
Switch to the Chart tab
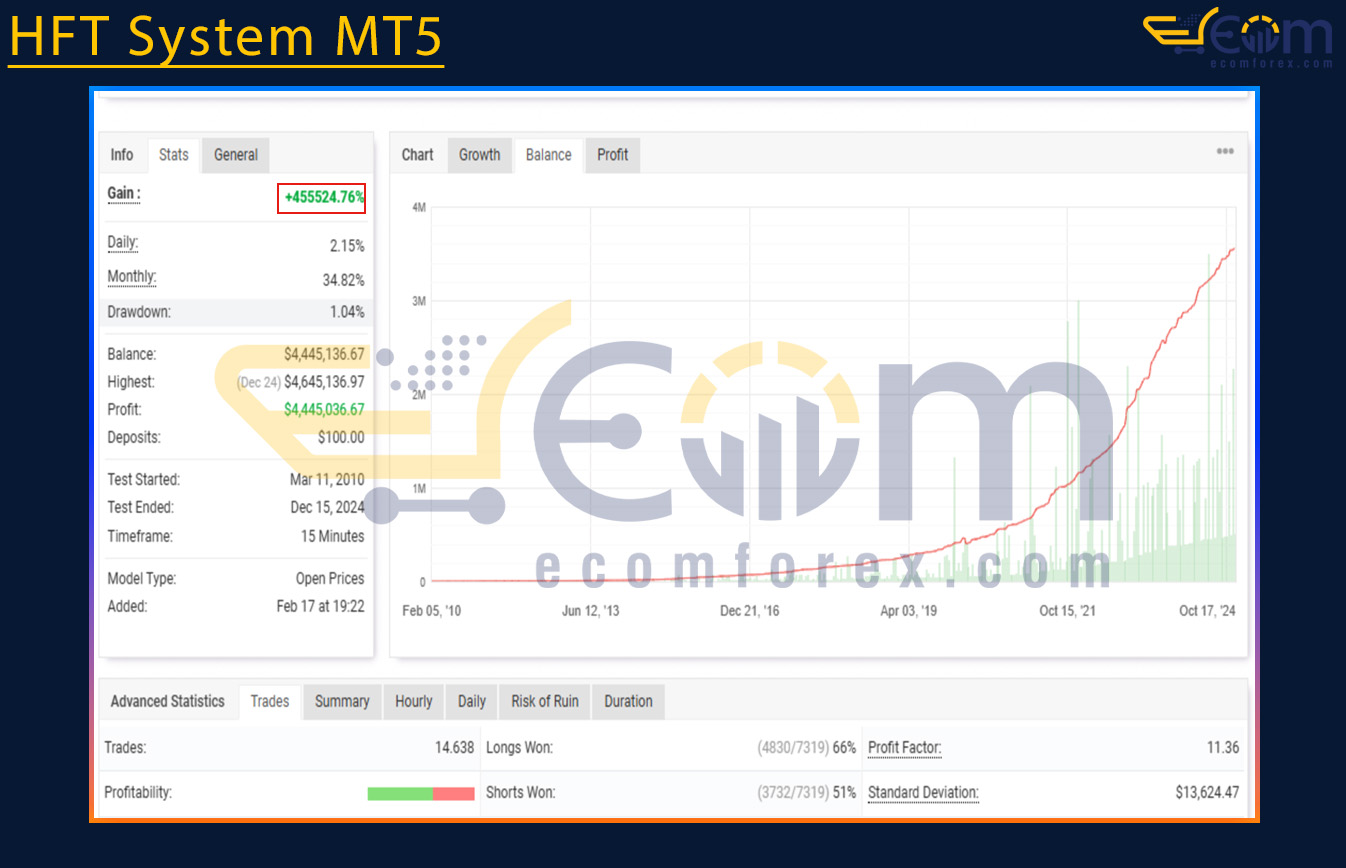click(x=418, y=155)
